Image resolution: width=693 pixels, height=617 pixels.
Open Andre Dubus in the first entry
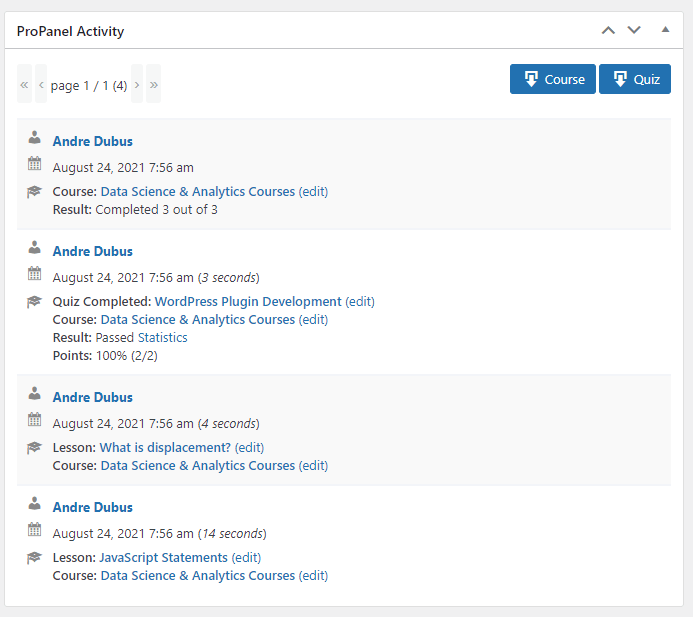(92, 141)
